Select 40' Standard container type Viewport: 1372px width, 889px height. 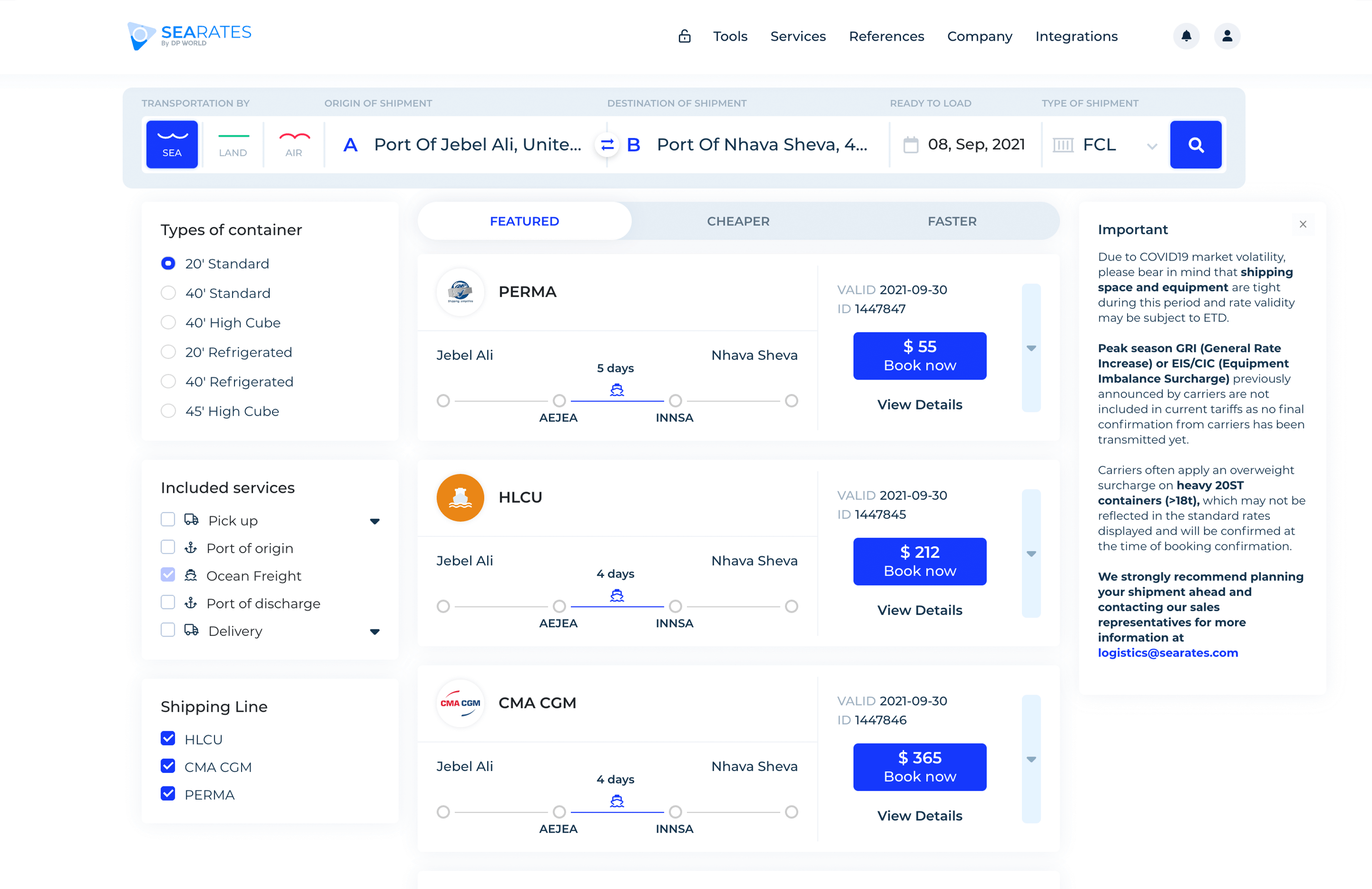[x=168, y=293]
